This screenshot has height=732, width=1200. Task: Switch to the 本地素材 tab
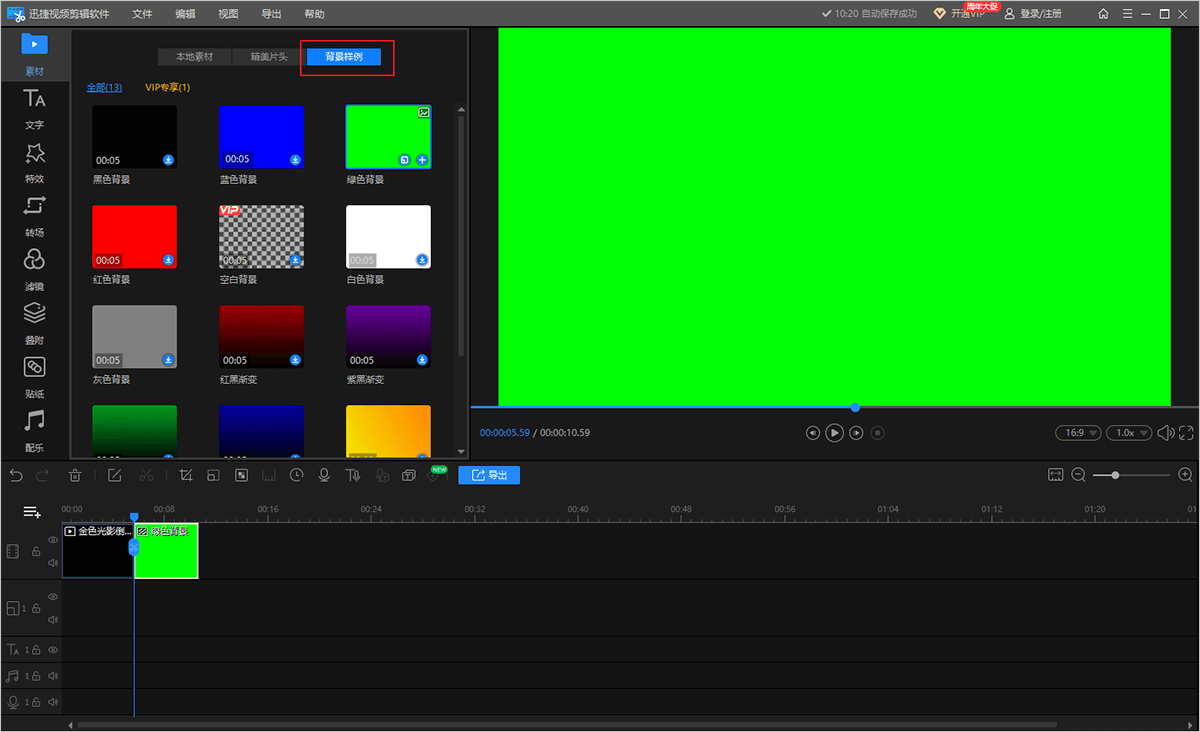pos(194,57)
